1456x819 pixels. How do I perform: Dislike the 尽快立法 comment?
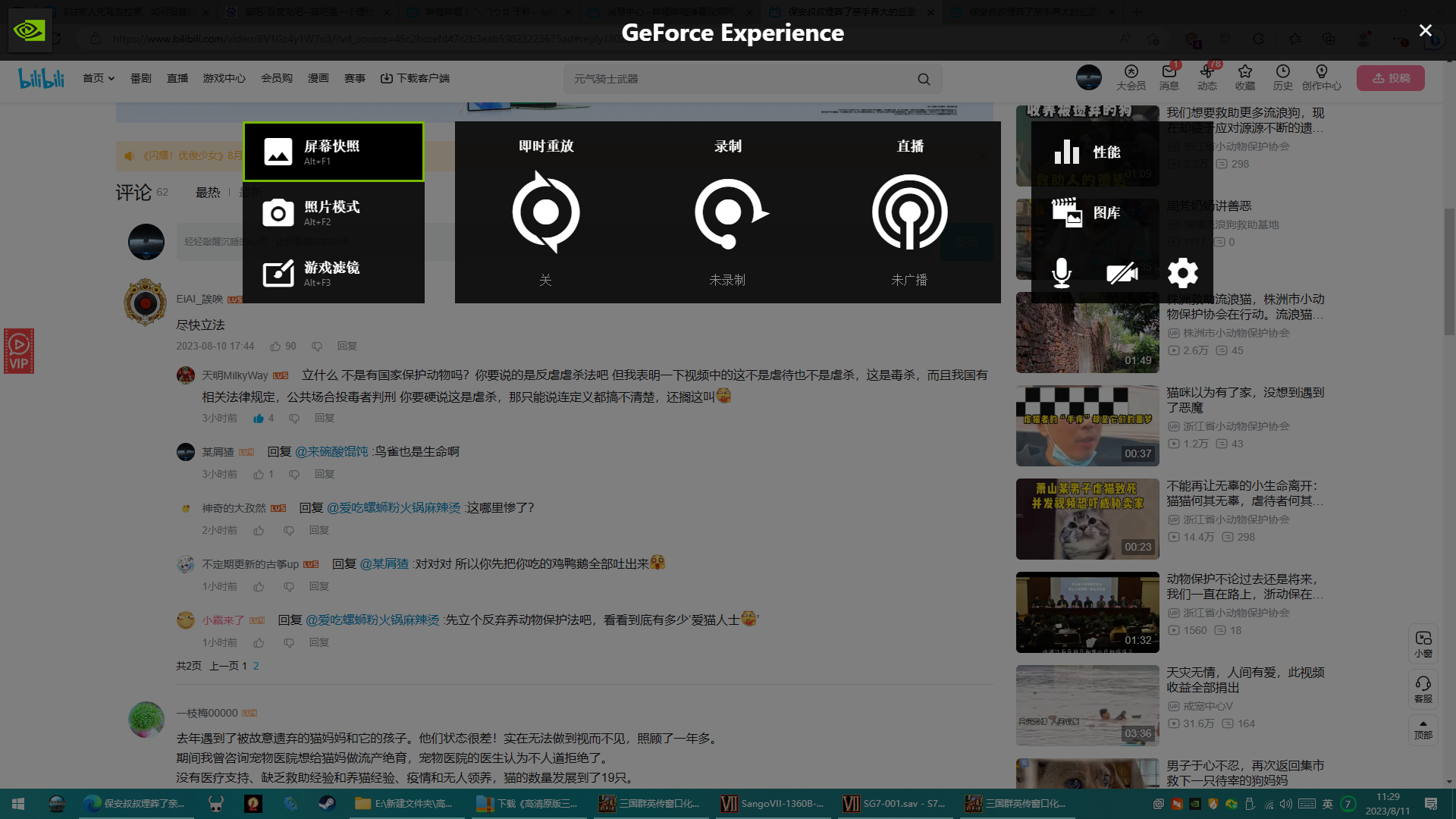click(x=317, y=346)
